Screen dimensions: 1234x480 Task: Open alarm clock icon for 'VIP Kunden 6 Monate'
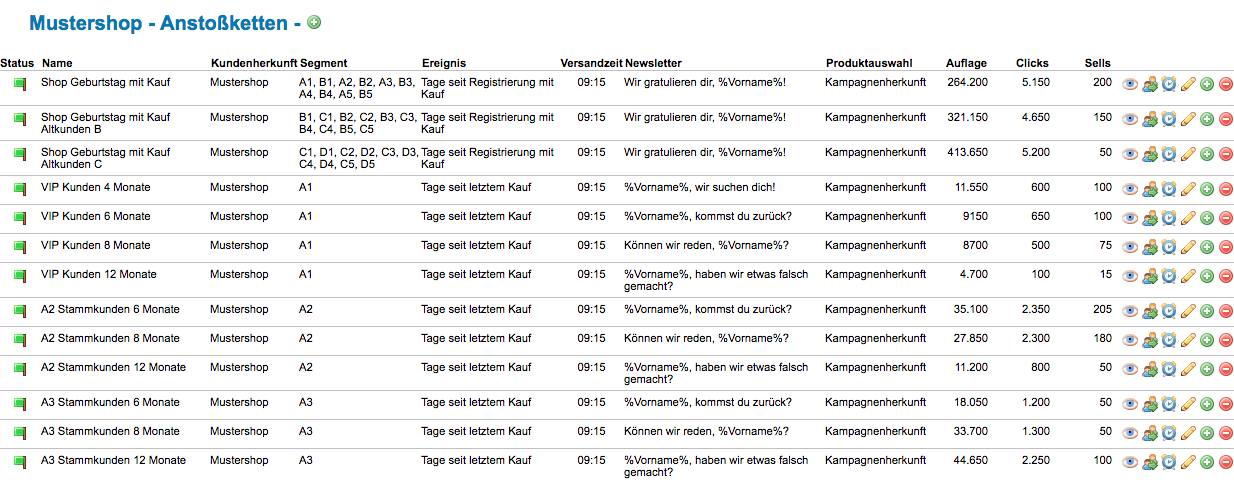click(1169, 218)
